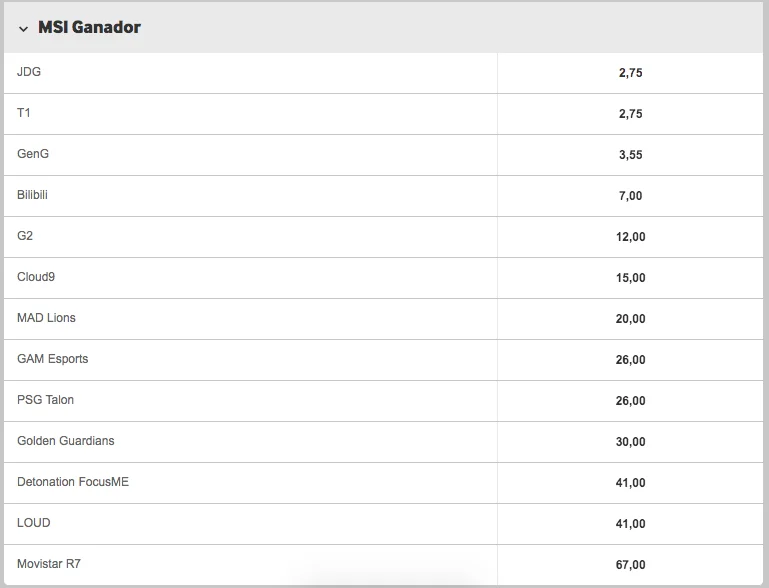Choose LOUD odds 41,00

[630, 524]
